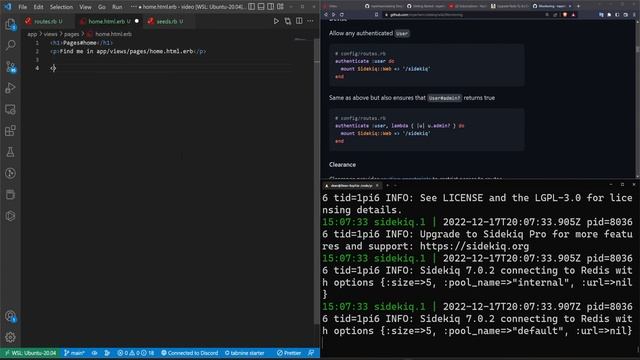Click the Brave shields icon

click(565, 15)
